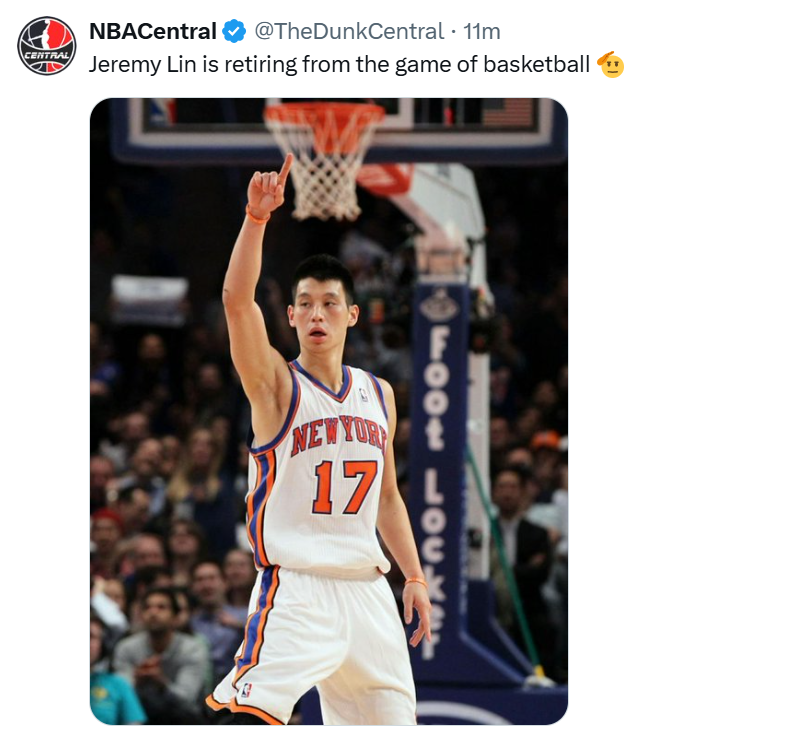Image resolution: width=798 pixels, height=732 pixels.
Task: Open the attached basketball photo
Action: (328, 411)
